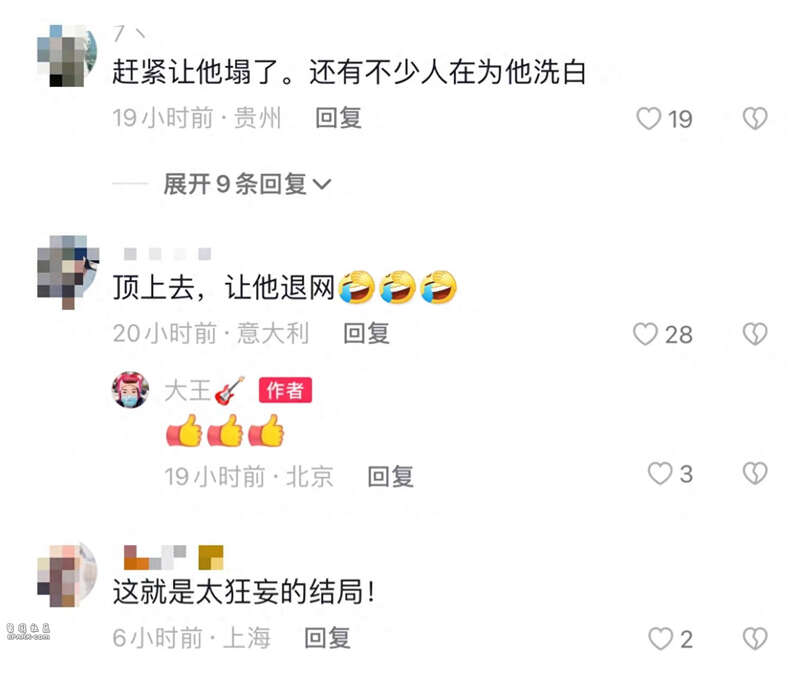The width and height of the screenshot is (800, 675).
Task: Open the Italy commenter's avatar
Action: point(67,271)
